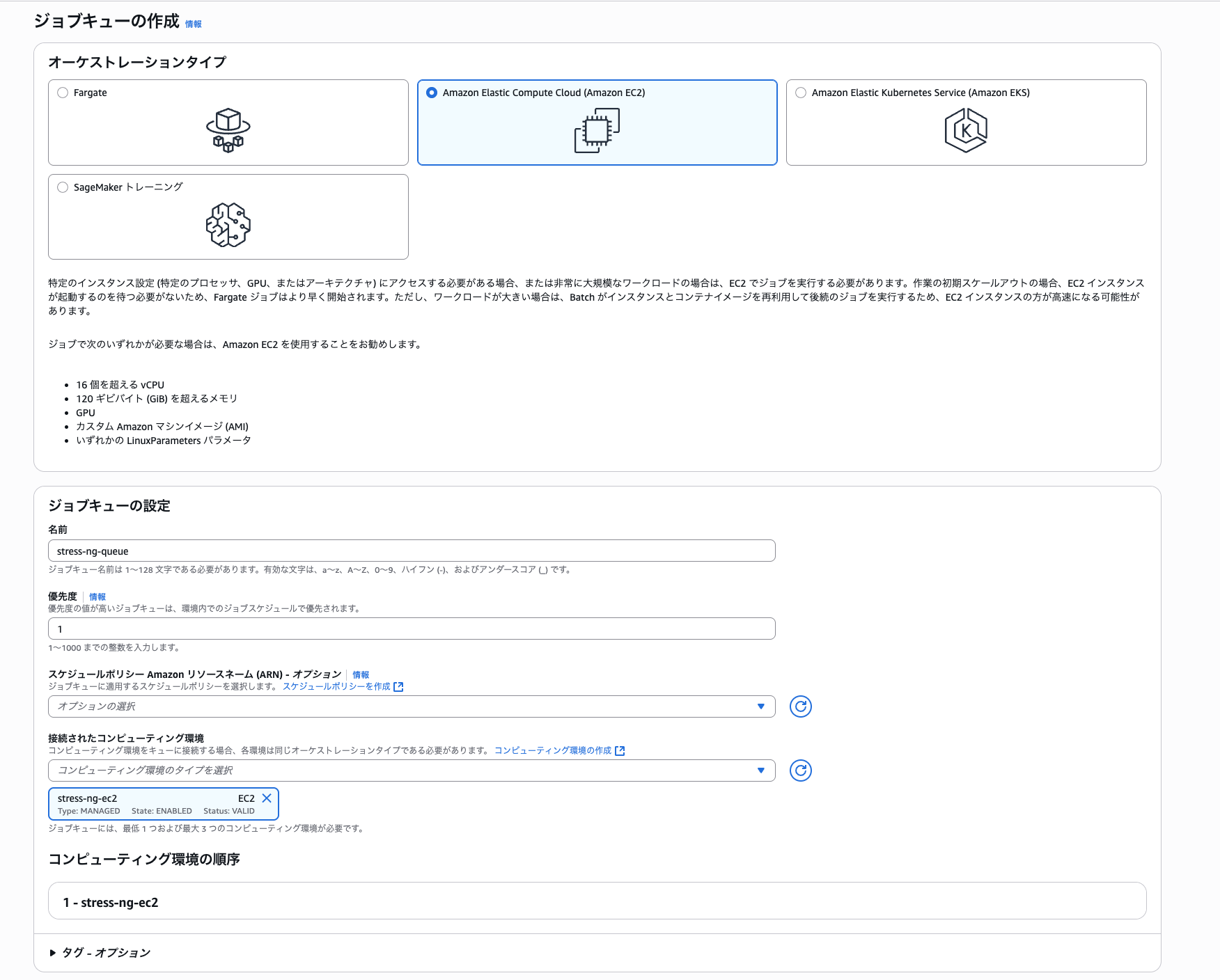Click the Type: MANAGED text
This screenshot has height=980, width=1220.
89,811
